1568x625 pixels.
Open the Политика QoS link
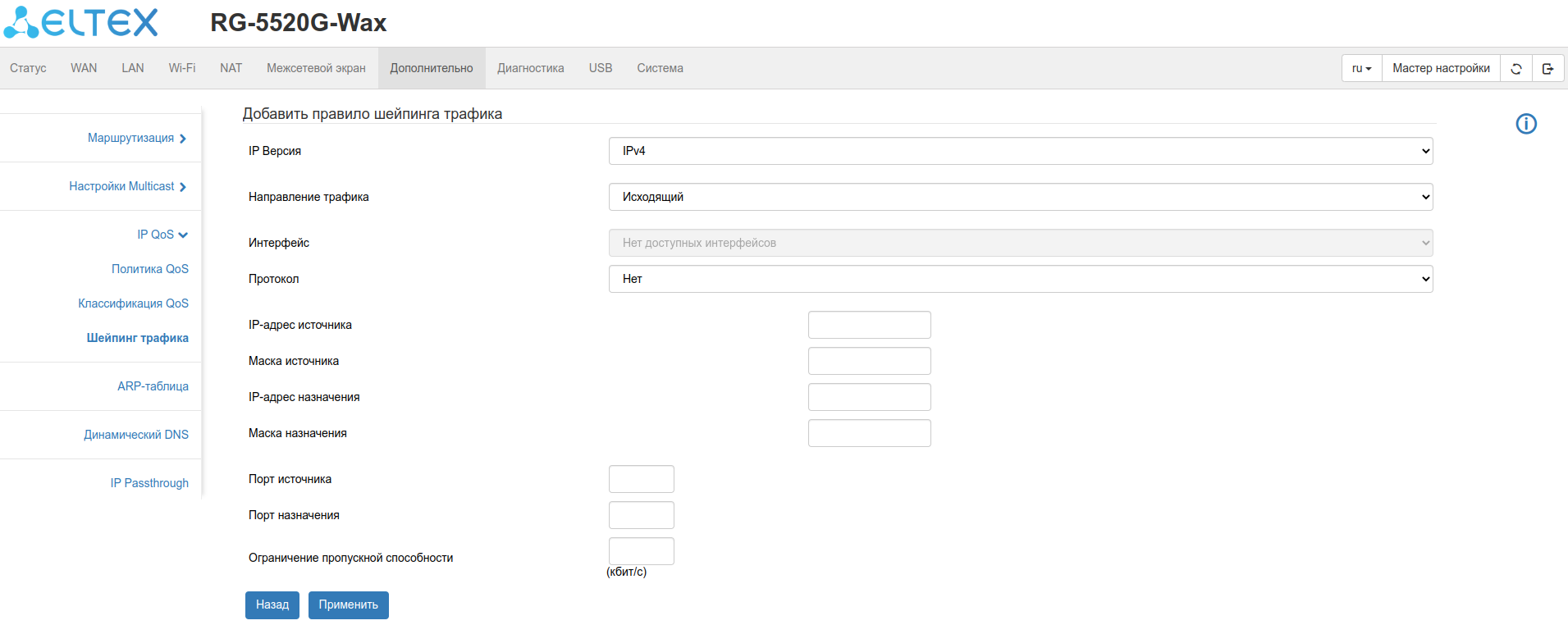[149, 269]
